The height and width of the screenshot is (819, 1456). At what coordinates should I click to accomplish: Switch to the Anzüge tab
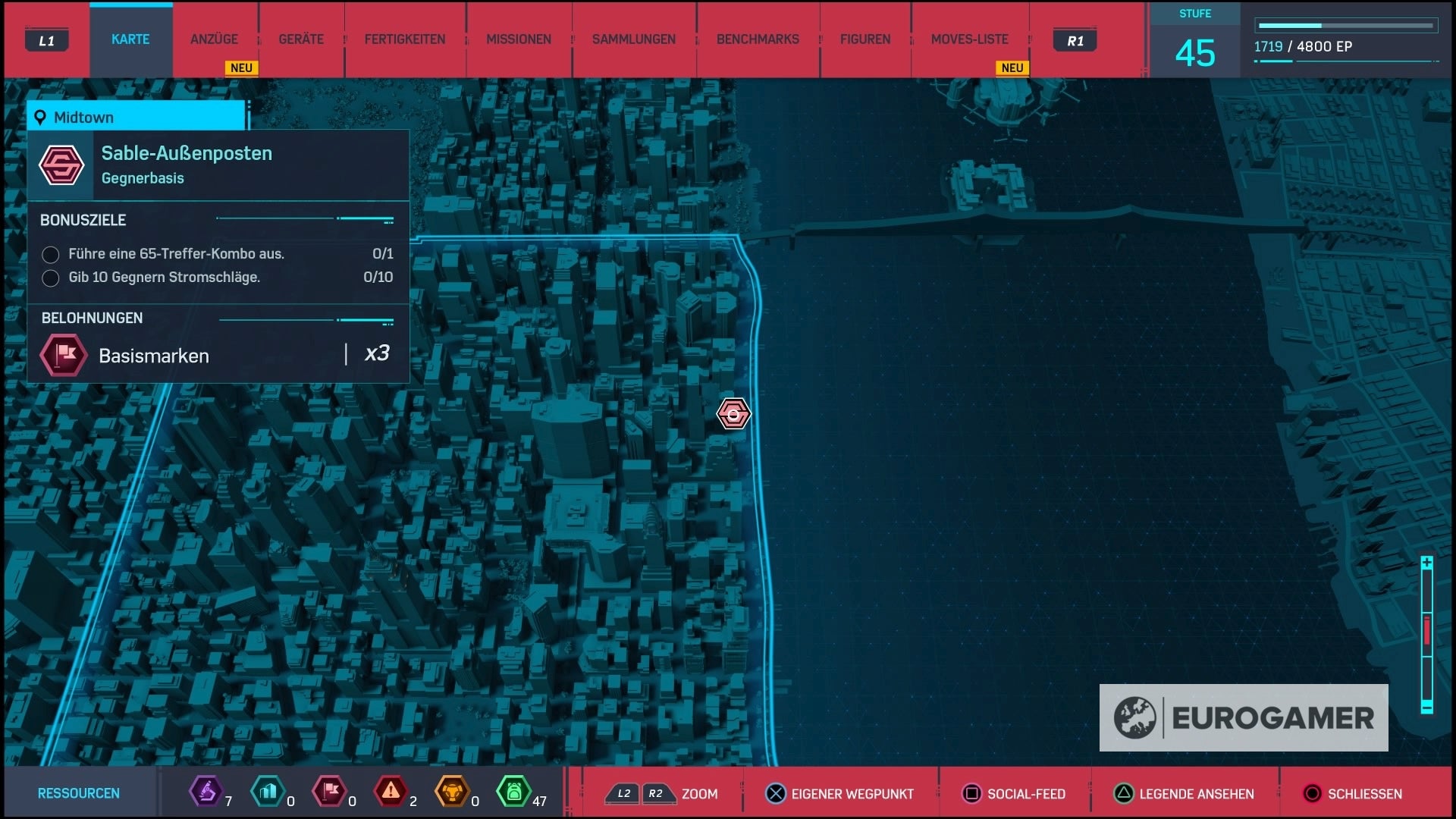tap(214, 39)
